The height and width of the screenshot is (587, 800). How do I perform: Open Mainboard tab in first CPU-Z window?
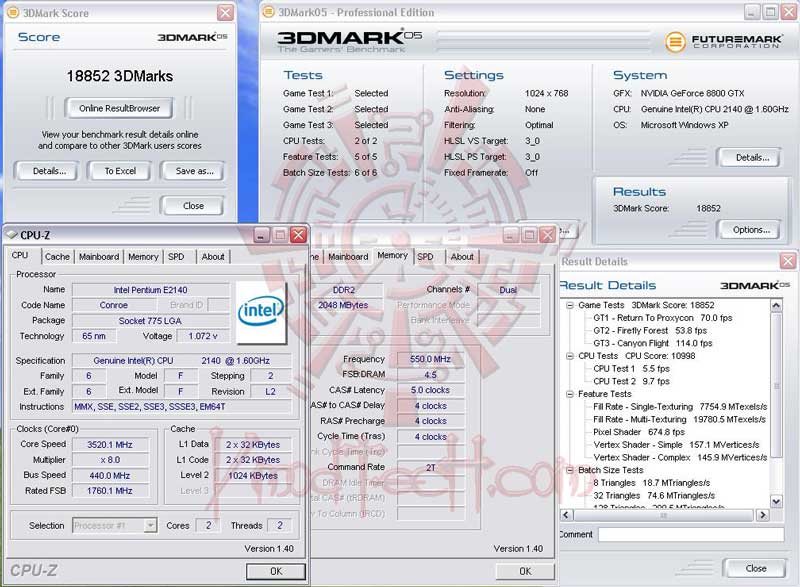(99, 257)
